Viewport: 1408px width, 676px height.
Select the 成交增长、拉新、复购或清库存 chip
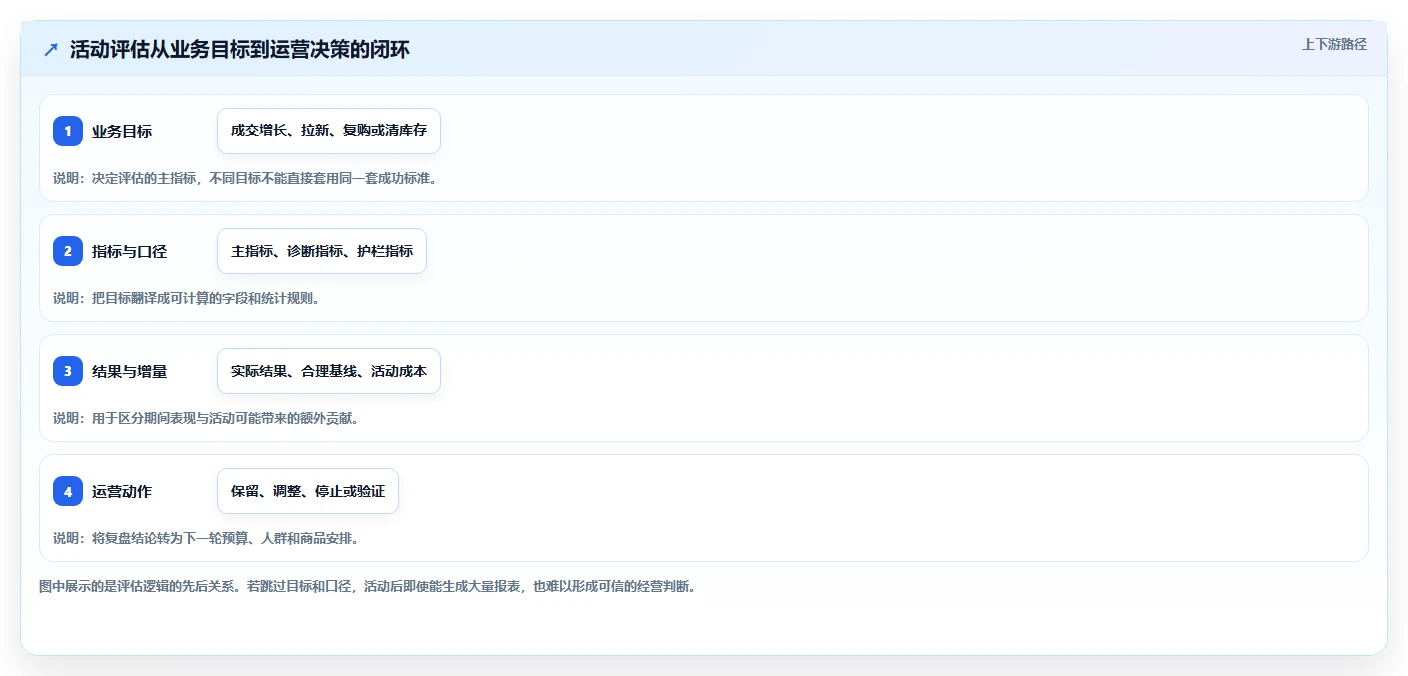[329, 131]
